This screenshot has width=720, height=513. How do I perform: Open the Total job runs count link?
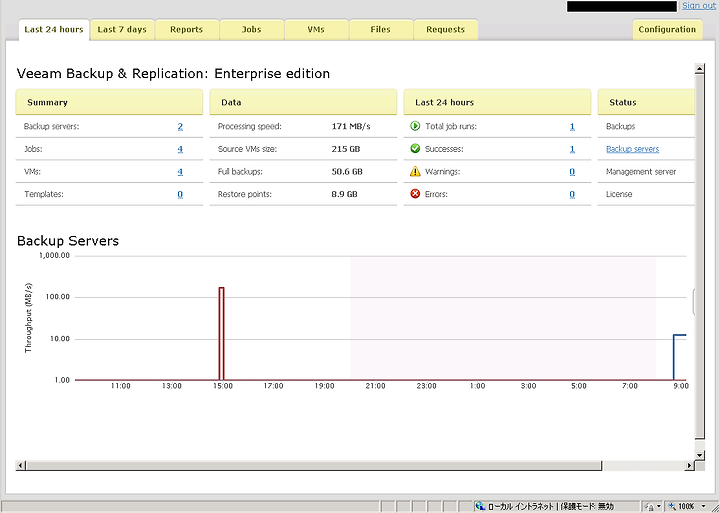tap(572, 126)
